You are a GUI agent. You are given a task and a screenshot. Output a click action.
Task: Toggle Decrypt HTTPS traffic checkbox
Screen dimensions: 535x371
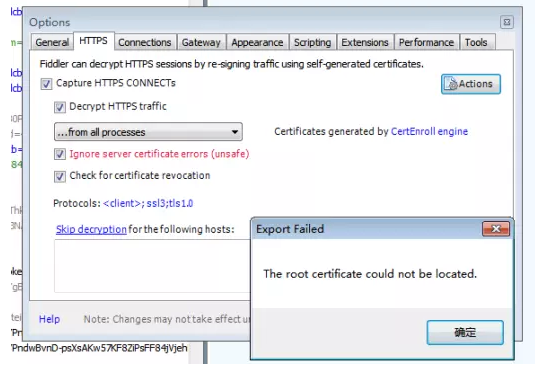click(x=60, y=107)
